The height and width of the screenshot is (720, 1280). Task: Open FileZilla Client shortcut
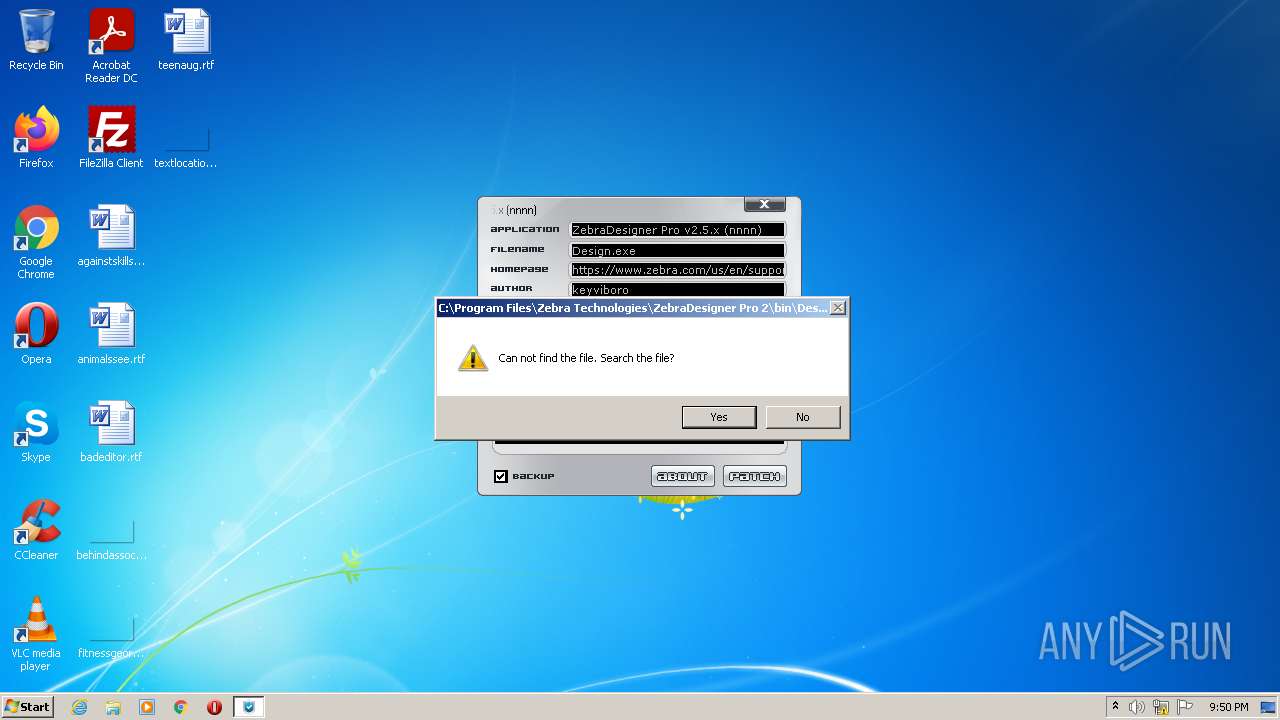(111, 138)
